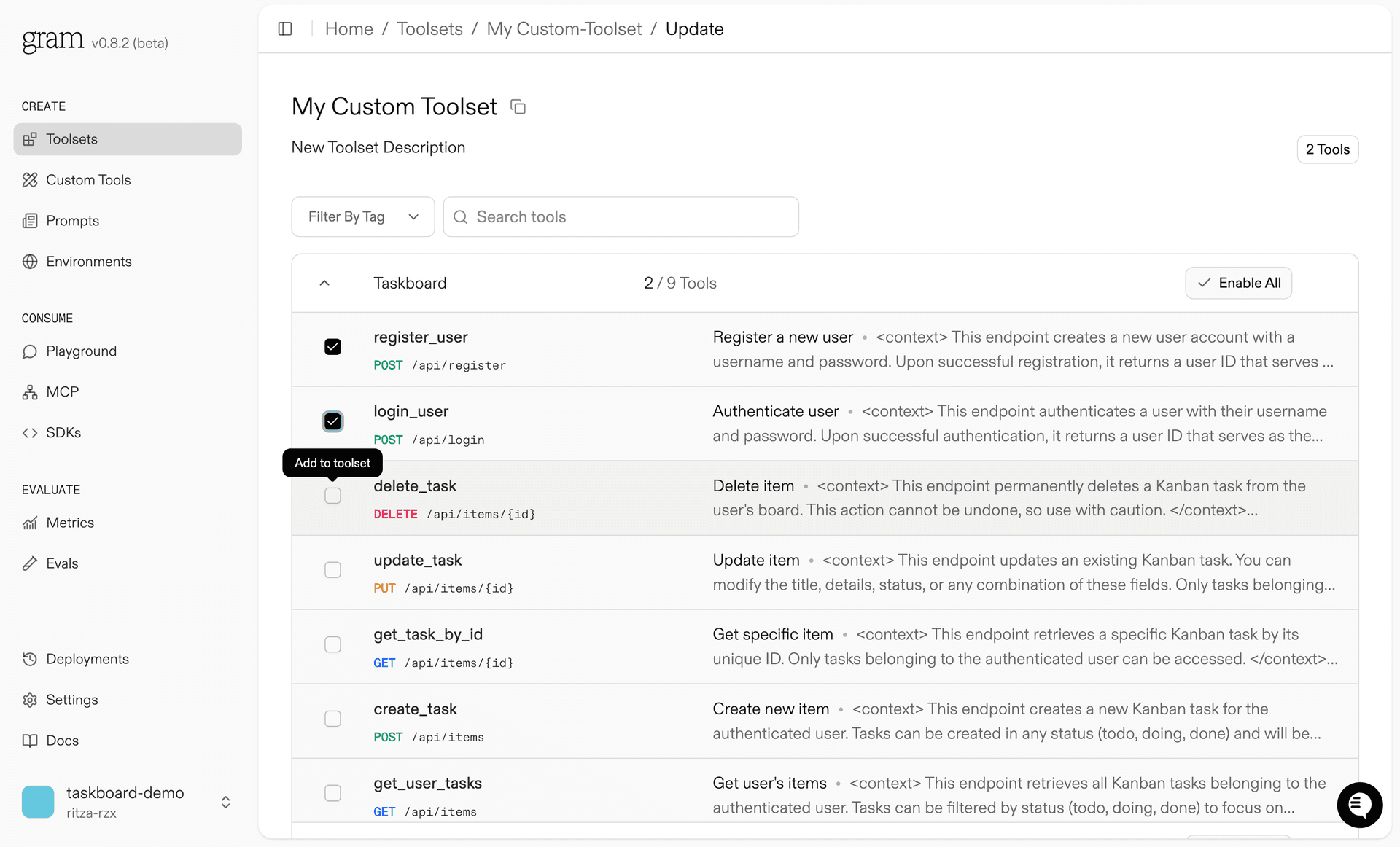Open the MCP page
Screen dimensions: 1400x847
click(x=62, y=392)
